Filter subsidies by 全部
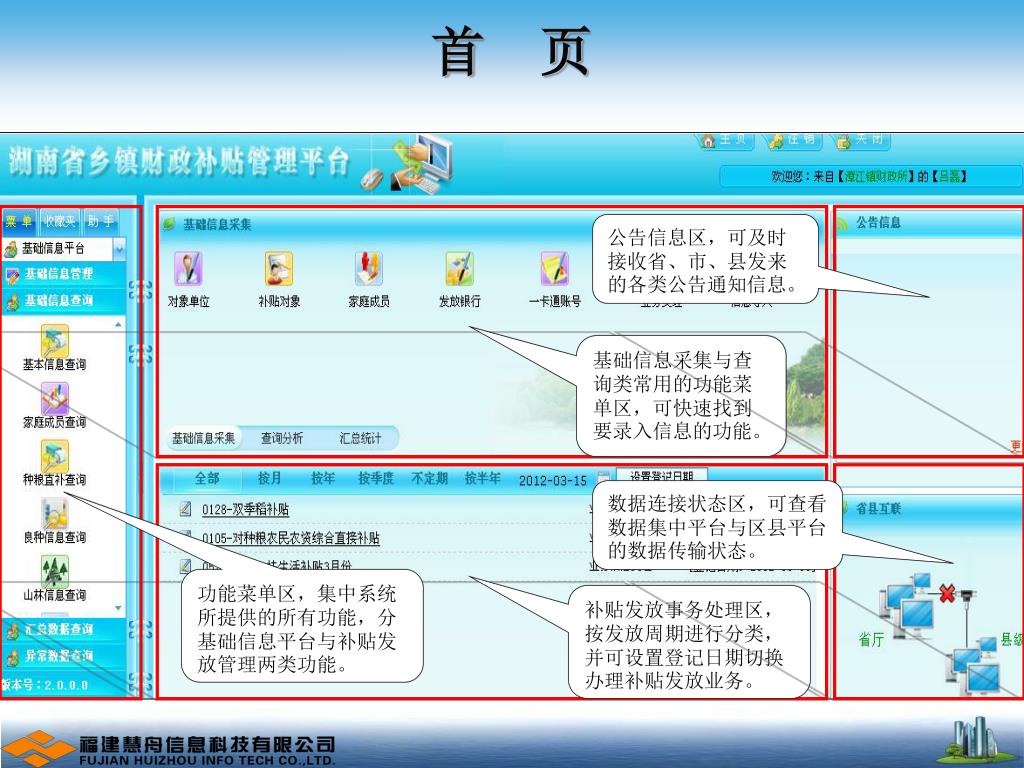The image size is (1024, 768). (x=207, y=479)
